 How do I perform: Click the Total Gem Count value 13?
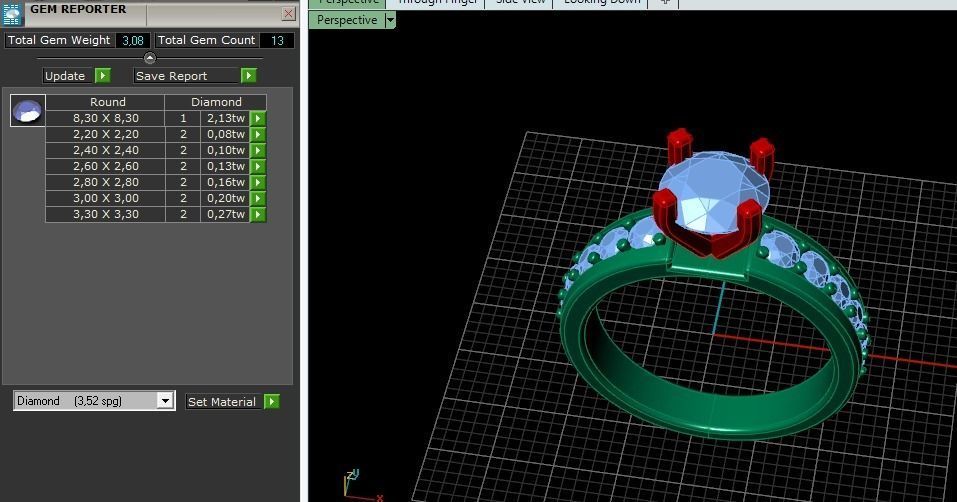tap(277, 40)
